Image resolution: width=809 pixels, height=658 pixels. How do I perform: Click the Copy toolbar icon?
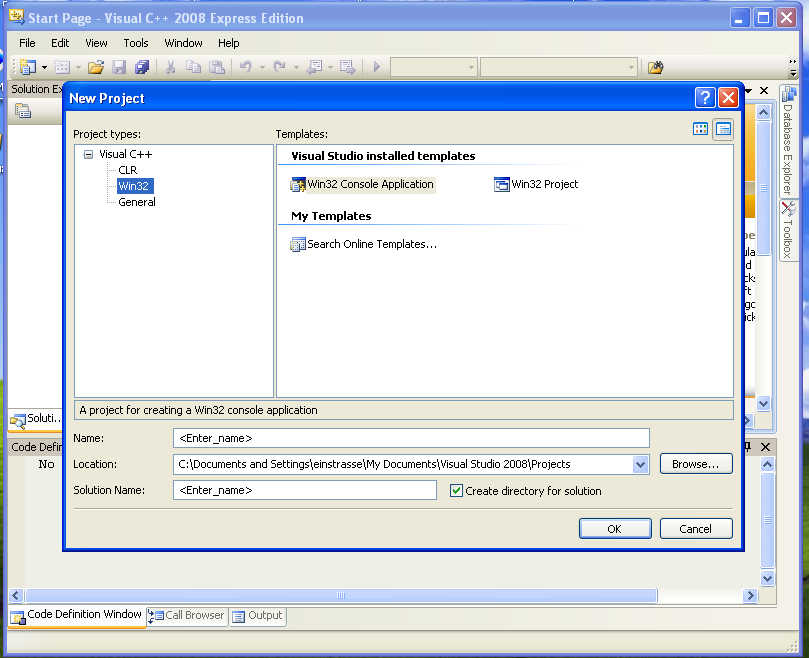point(193,67)
